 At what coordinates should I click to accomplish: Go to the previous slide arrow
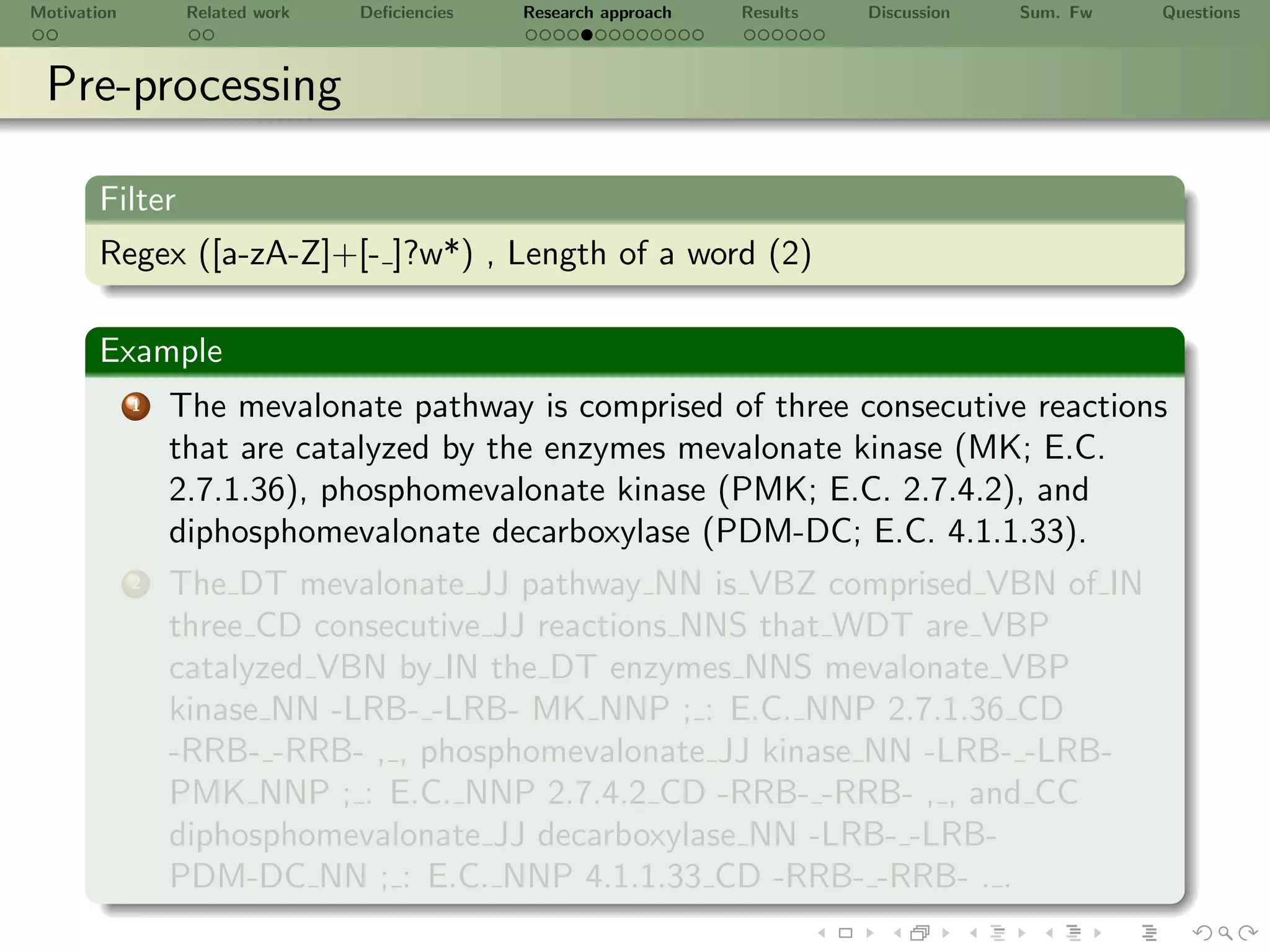pos(822,933)
